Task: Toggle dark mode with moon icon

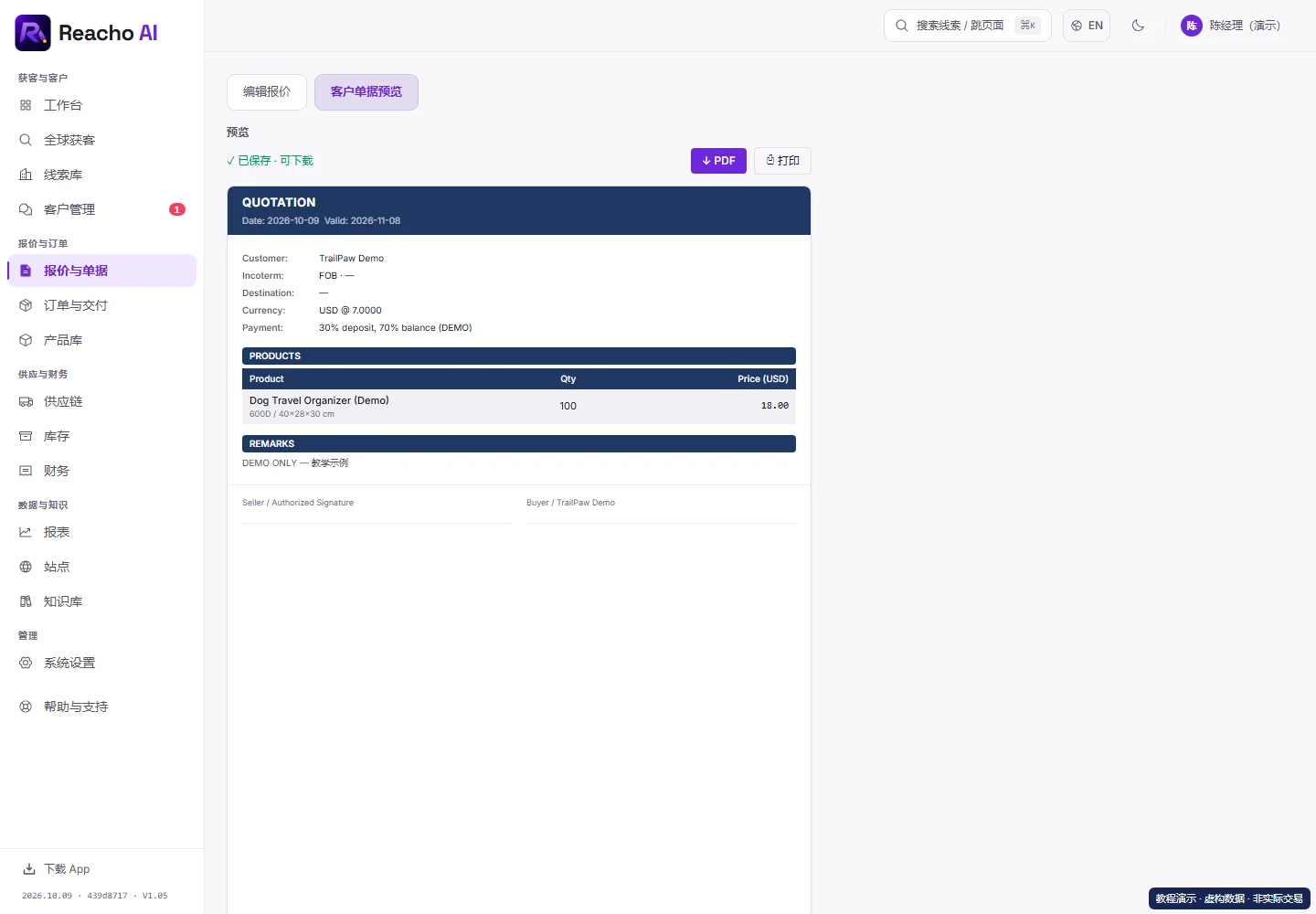Action: coord(1138,26)
